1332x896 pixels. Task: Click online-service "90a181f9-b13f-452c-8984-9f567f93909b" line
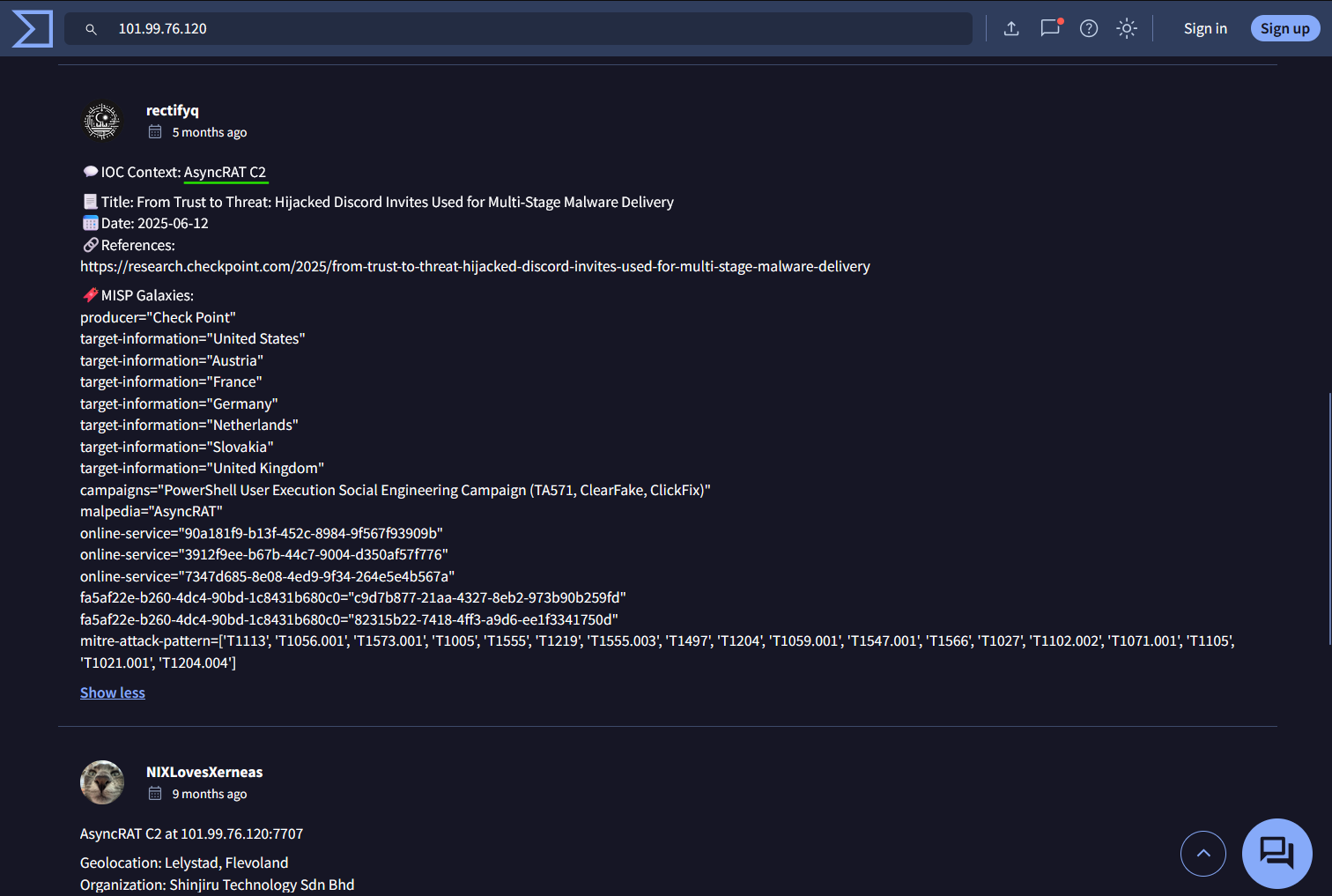coord(262,533)
